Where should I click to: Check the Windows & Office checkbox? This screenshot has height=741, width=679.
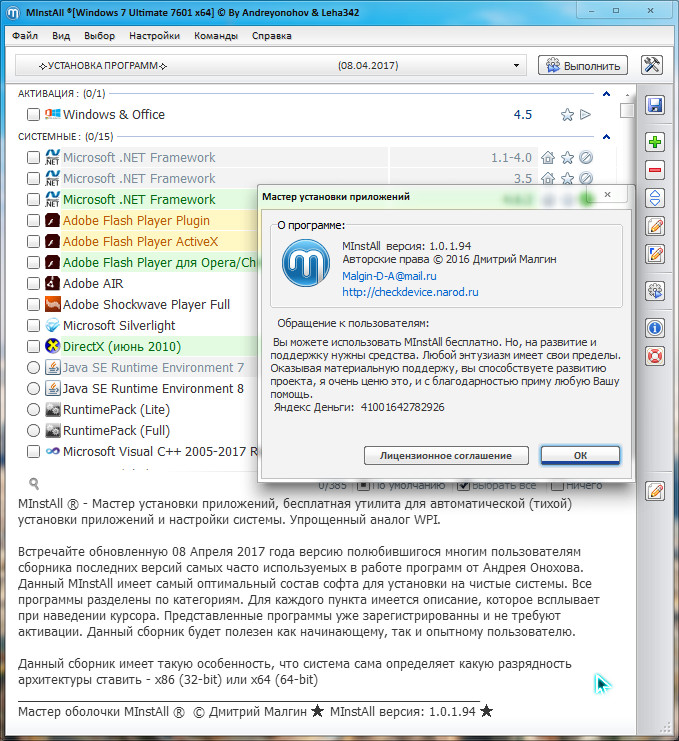pos(33,114)
